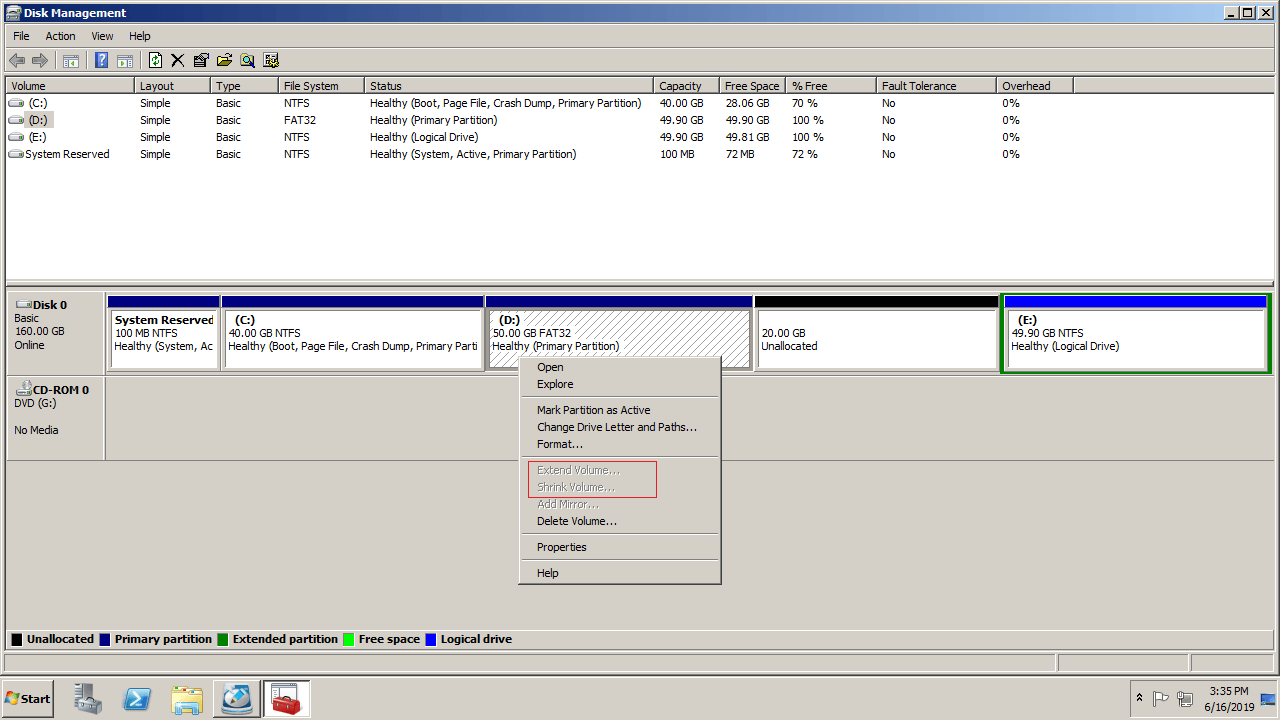Screen dimensions: 1280x720
Task: Open Server Manager from the taskbar
Action: click(x=88, y=699)
